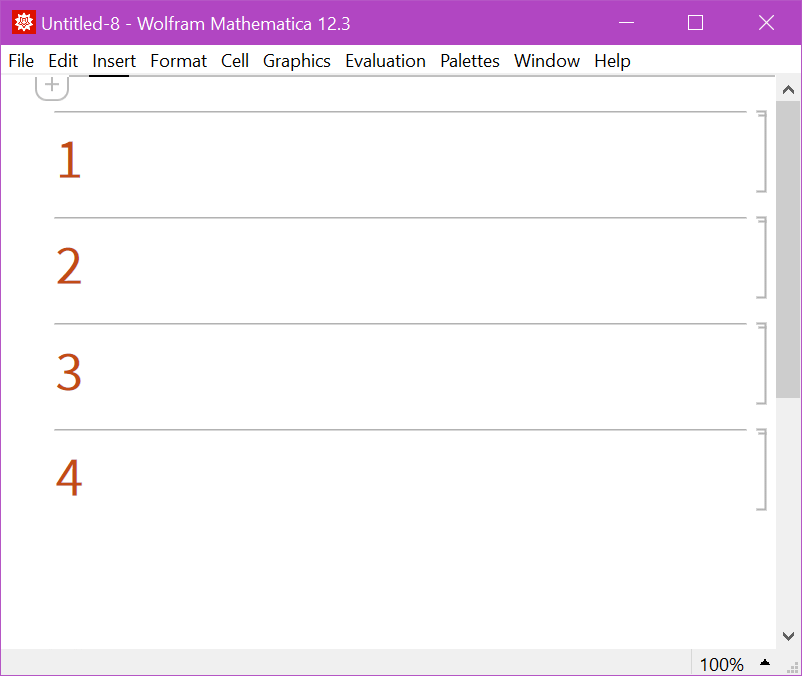Open the File menu
Viewport: 802px width, 676px height.
[x=21, y=61]
